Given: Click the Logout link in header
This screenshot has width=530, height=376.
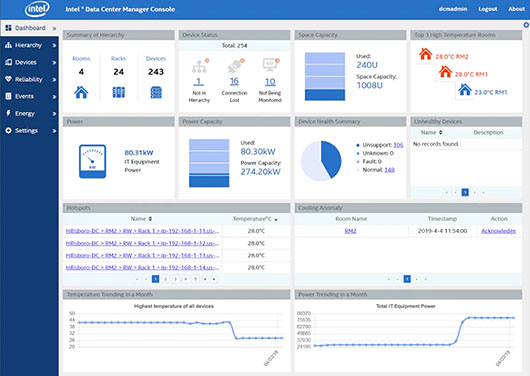Looking at the screenshot, I should click(x=487, y=9).
